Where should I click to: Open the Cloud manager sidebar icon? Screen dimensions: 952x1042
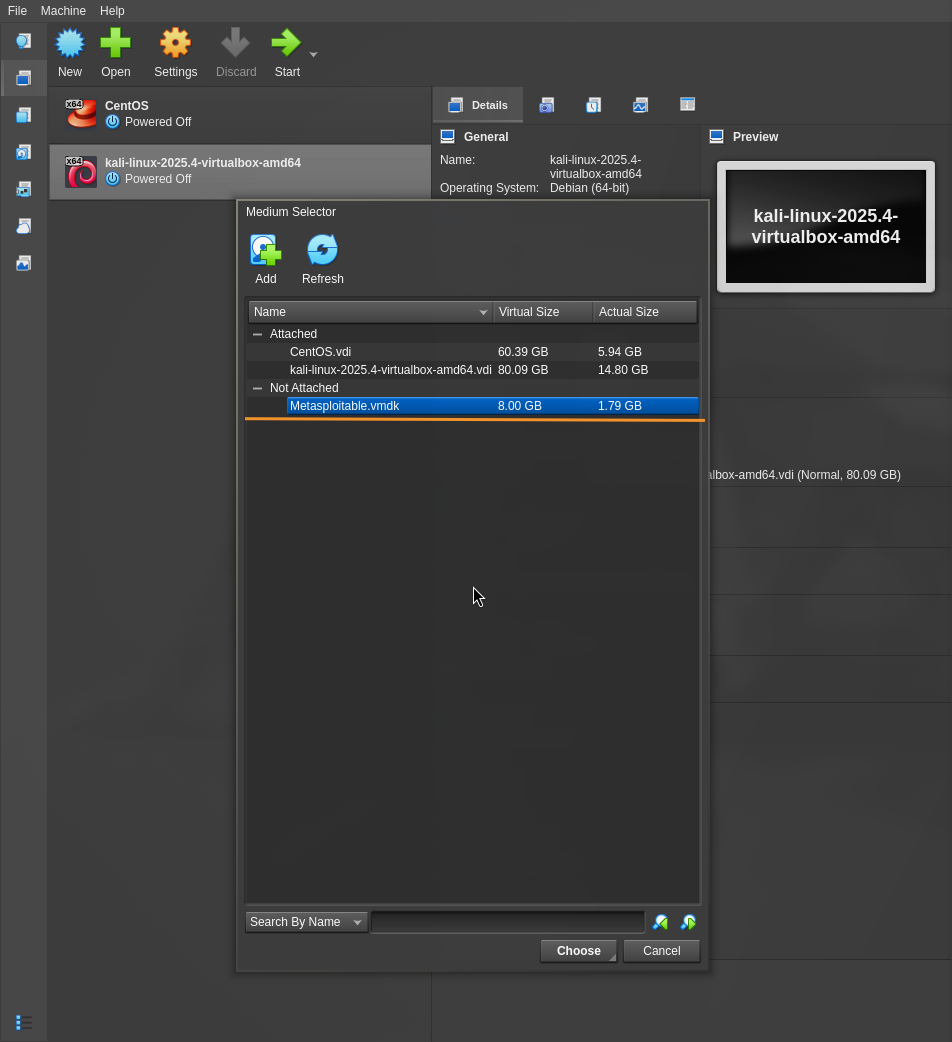[23, 227]
